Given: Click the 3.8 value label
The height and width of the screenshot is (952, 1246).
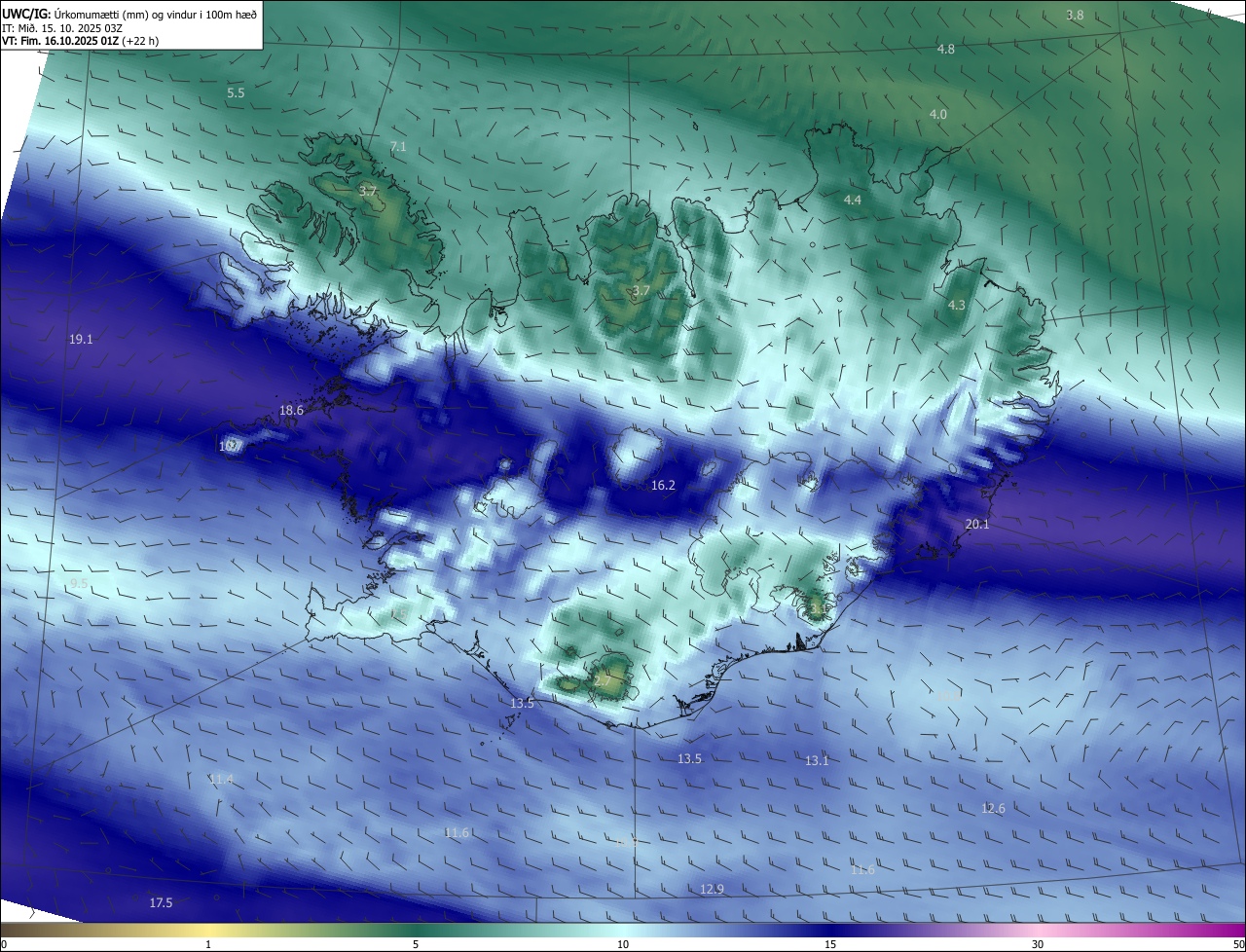Looking at the screenshot, I should [1075, 15].
